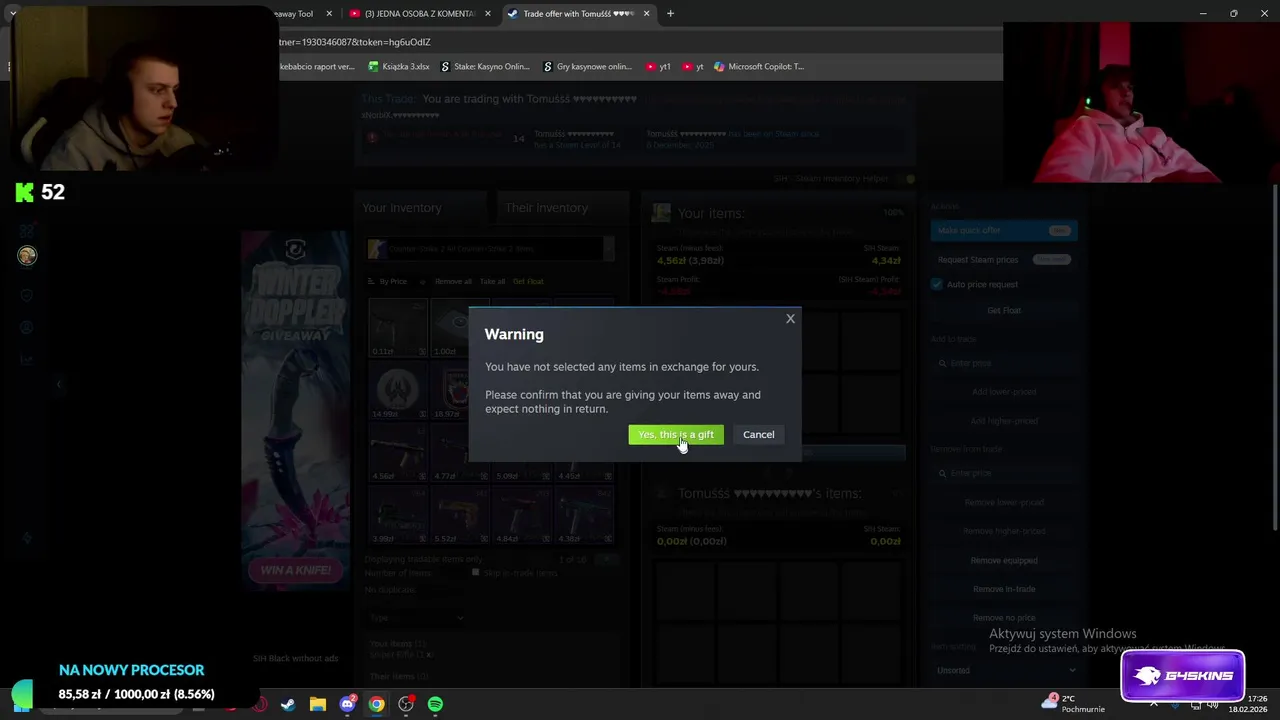Confirm with 'Yes, this is a gift'
Image resolution: width=1280 pixels, height=720 pixels.
pos(676,434)
